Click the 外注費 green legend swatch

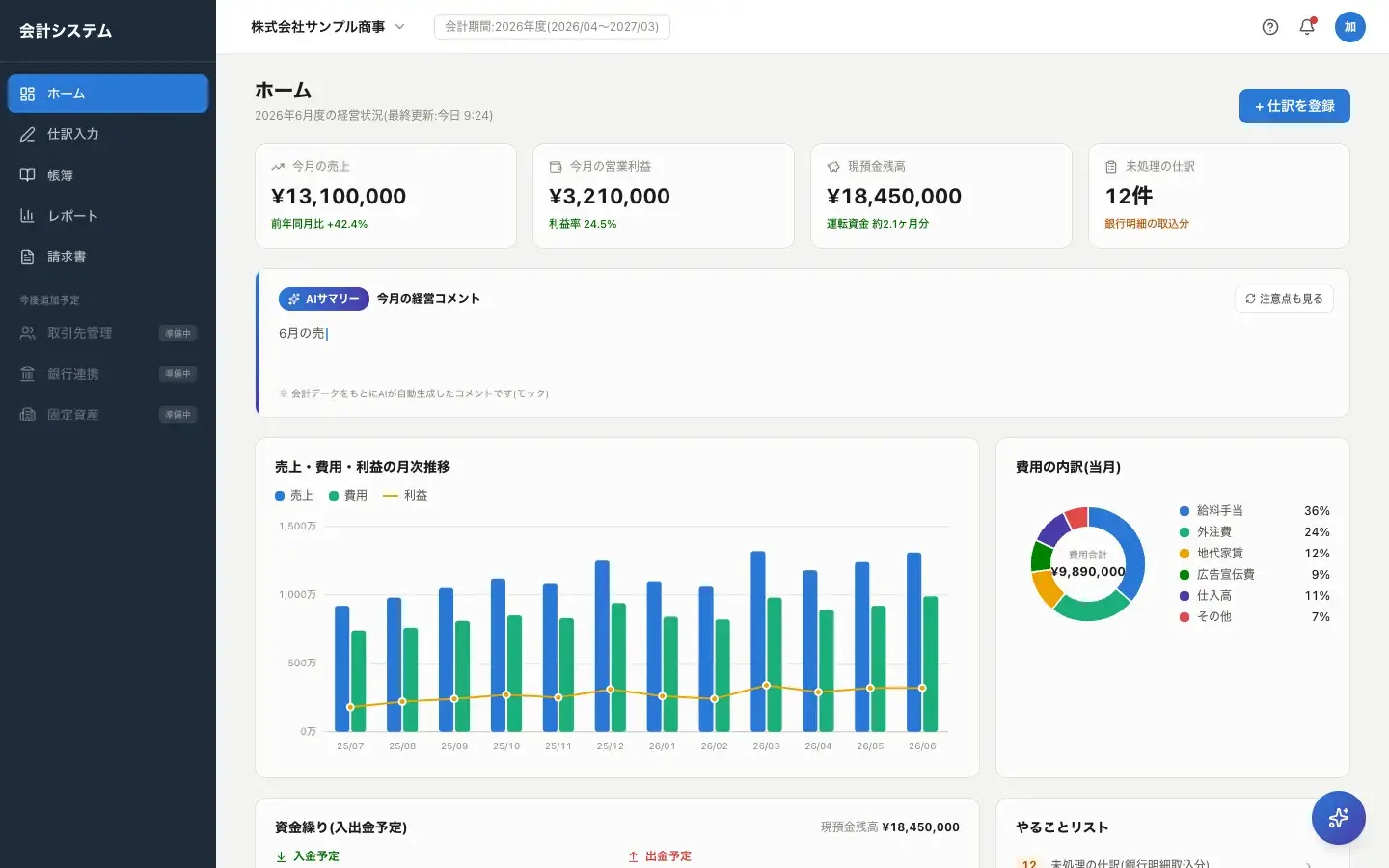[x=1185, y=532]
